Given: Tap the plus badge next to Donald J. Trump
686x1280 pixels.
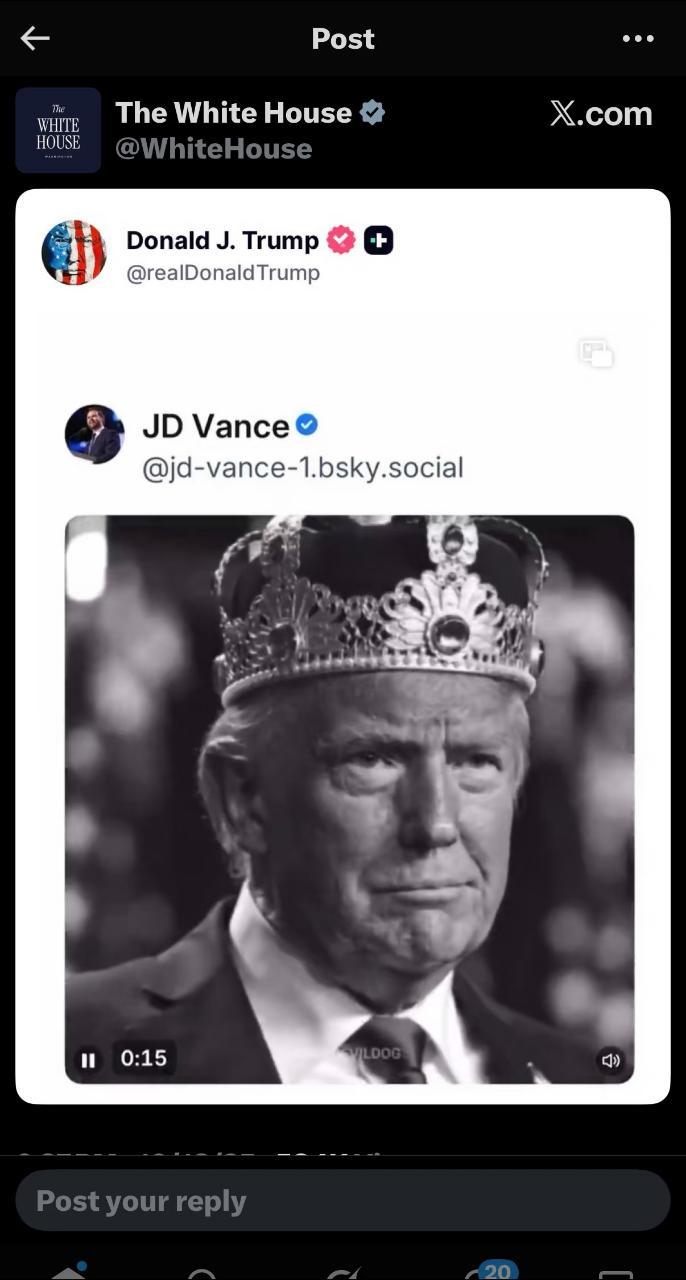Looking at the screenshot, I should coord(378,240).
